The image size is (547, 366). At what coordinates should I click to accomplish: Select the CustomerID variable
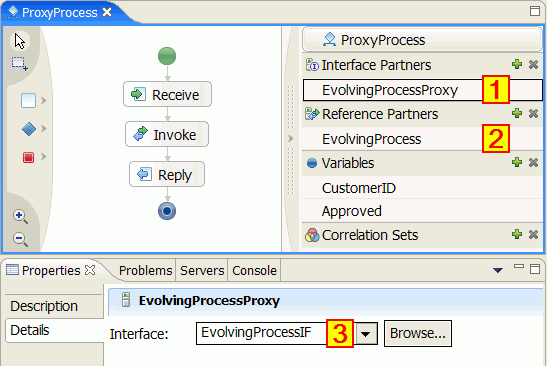tap(422, 188)
